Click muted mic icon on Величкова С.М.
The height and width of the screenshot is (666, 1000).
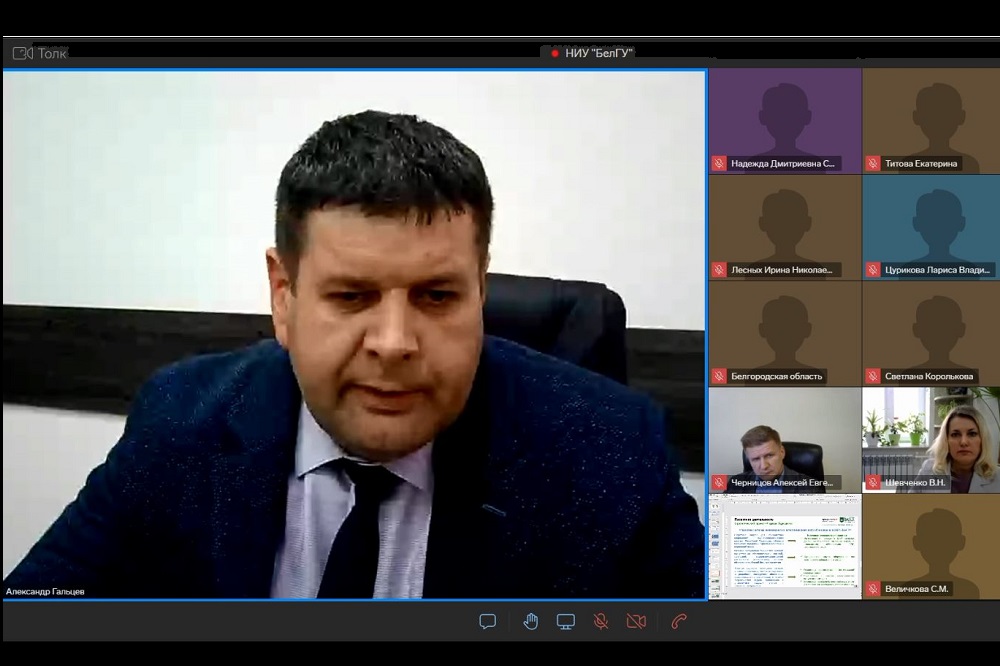pyautogui.click(x=873, y=589)
